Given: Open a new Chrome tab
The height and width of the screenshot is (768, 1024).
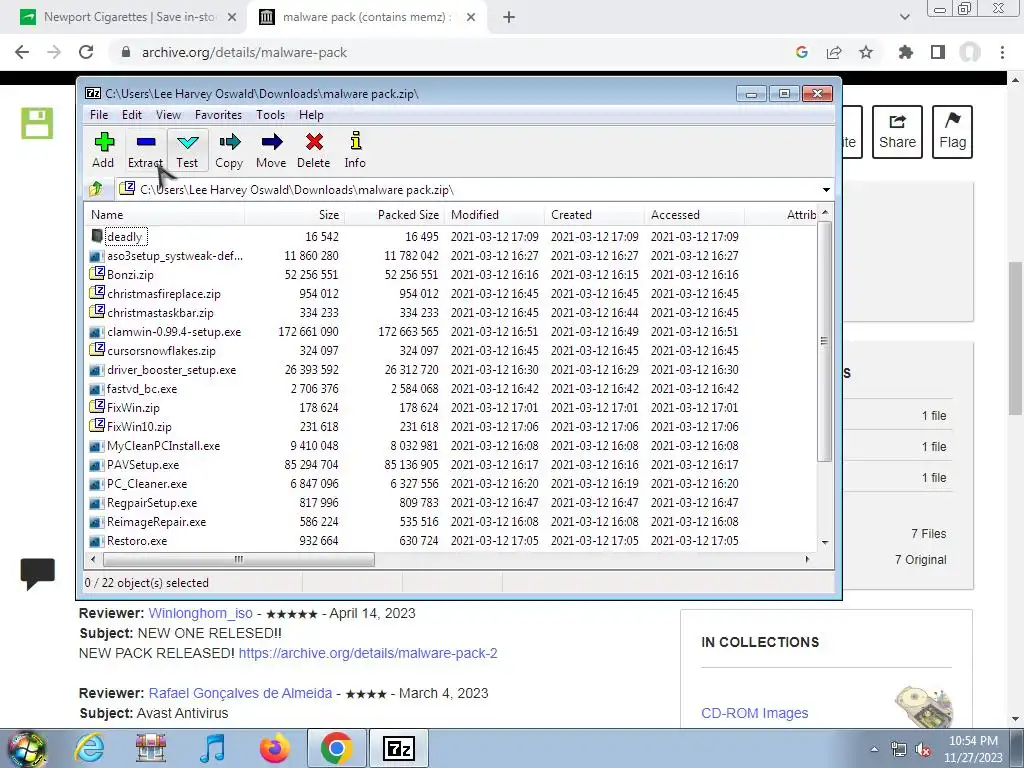Looking at the screenshot, I should (x=509, y=17).
